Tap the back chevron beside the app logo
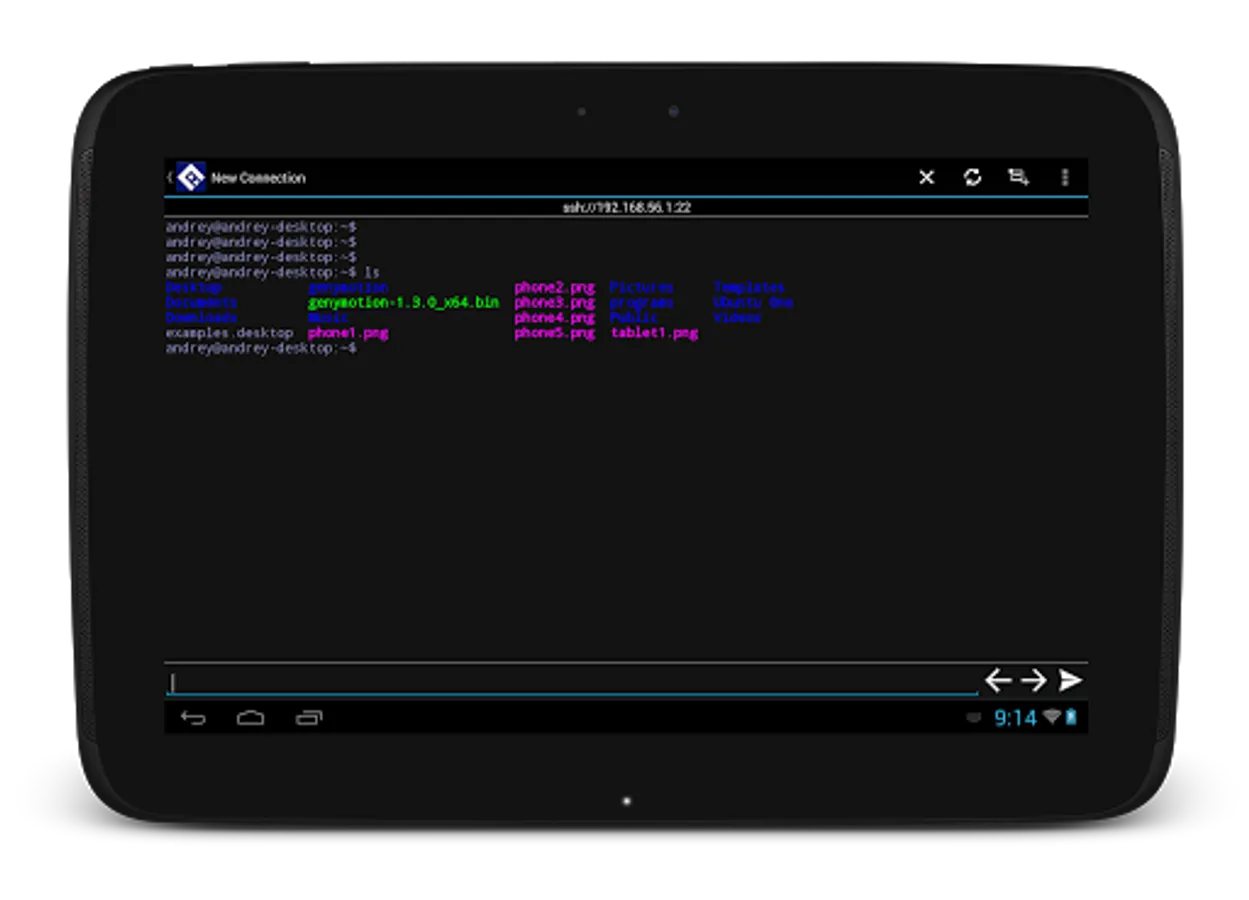The width and height of the screenshot is (1249, 900). coord(169,178)
